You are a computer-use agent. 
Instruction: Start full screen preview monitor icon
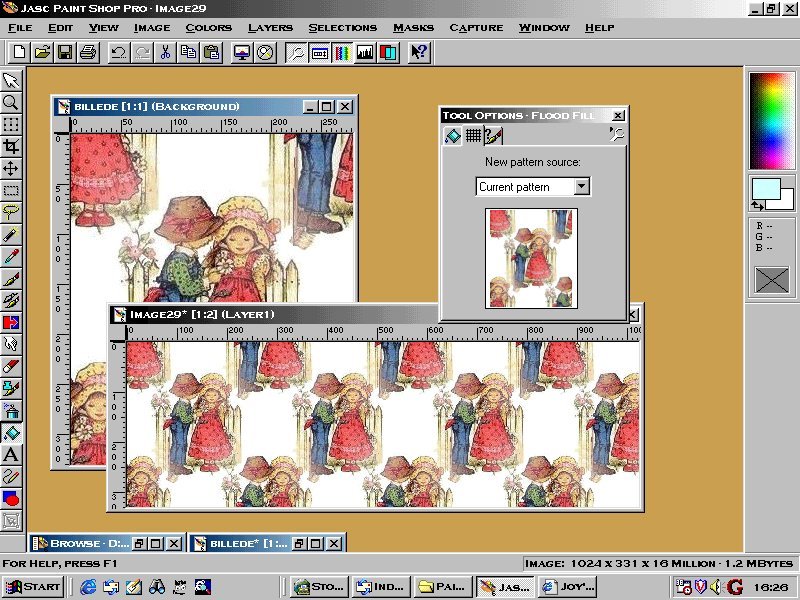coord(241,52)
